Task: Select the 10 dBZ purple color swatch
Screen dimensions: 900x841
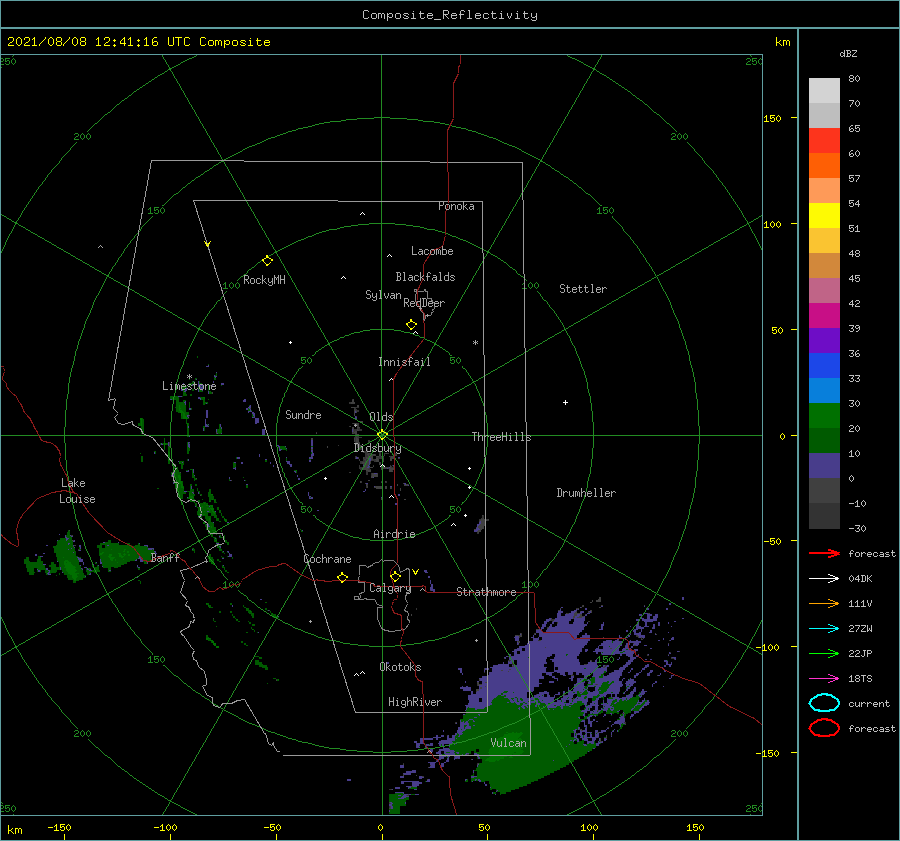Action: pyautogui.click(x=824, y=466)
